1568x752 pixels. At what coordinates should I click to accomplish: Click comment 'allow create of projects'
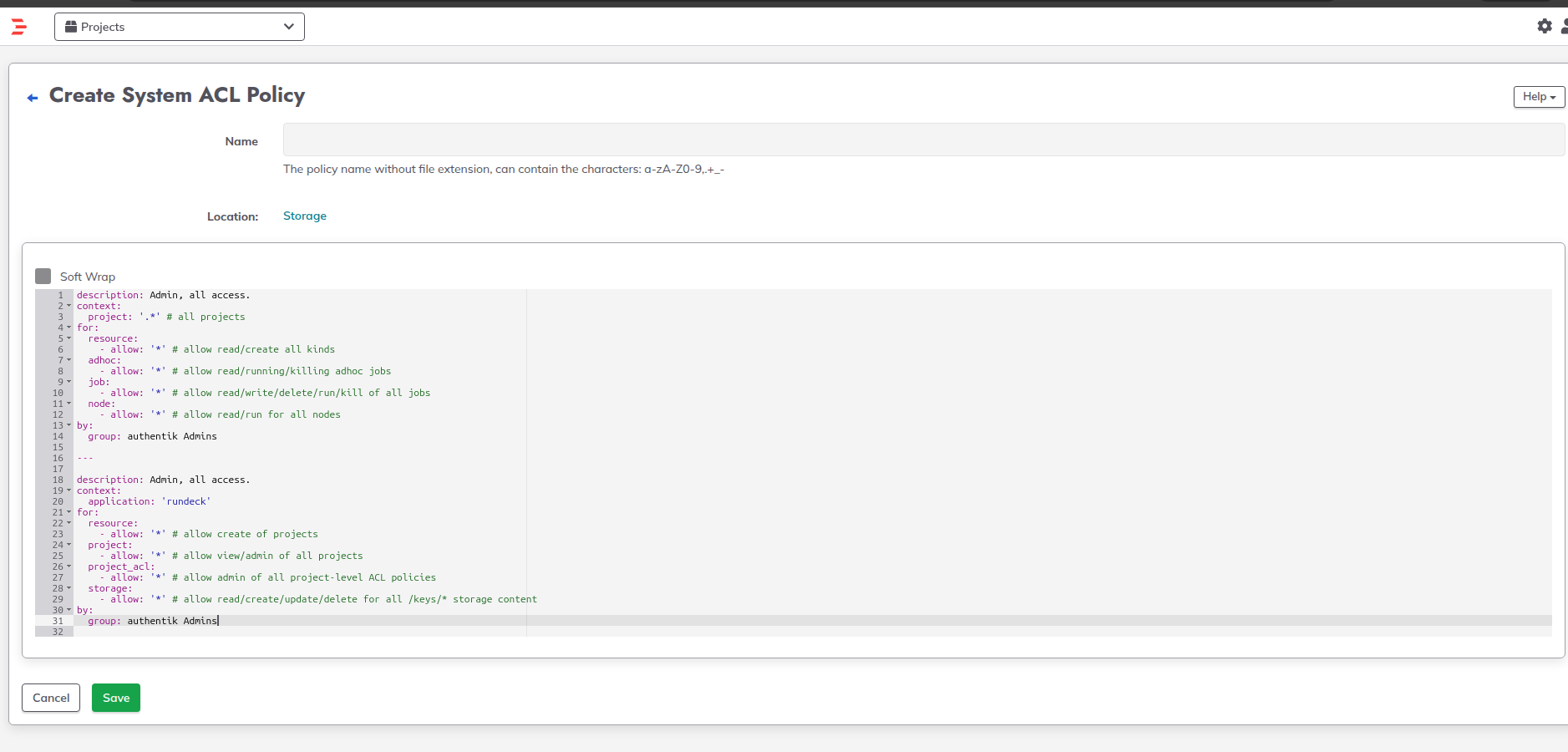pyautogui.click(x=251, y=534)
